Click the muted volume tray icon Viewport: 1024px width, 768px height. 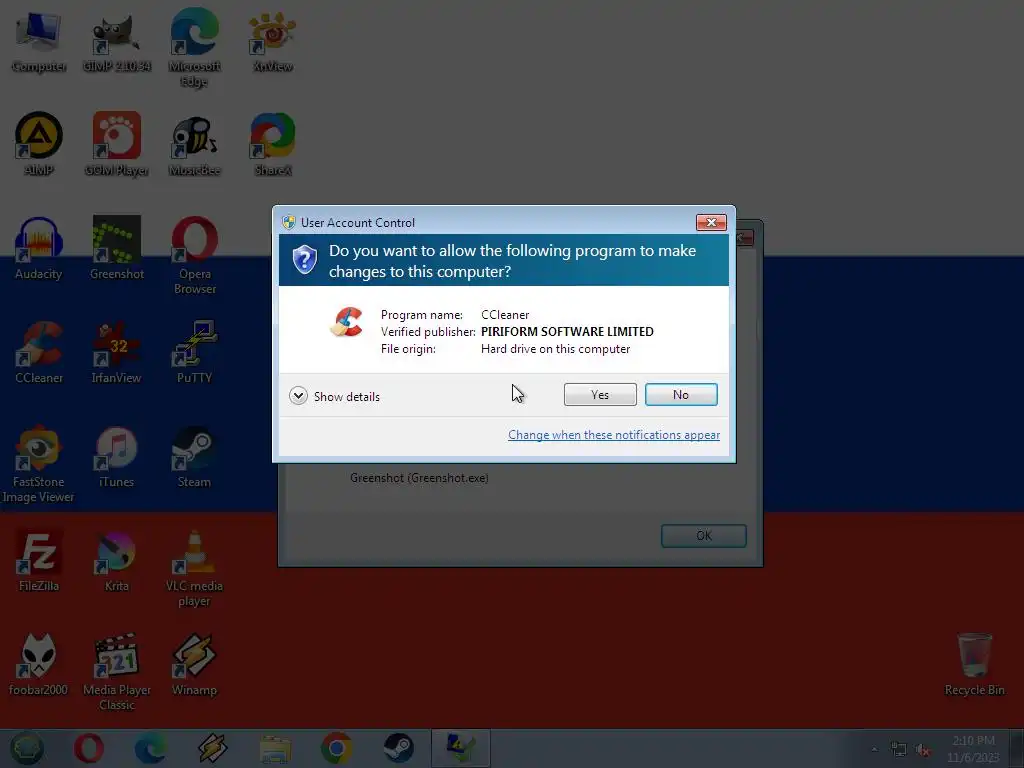click(x=922, y=750)
